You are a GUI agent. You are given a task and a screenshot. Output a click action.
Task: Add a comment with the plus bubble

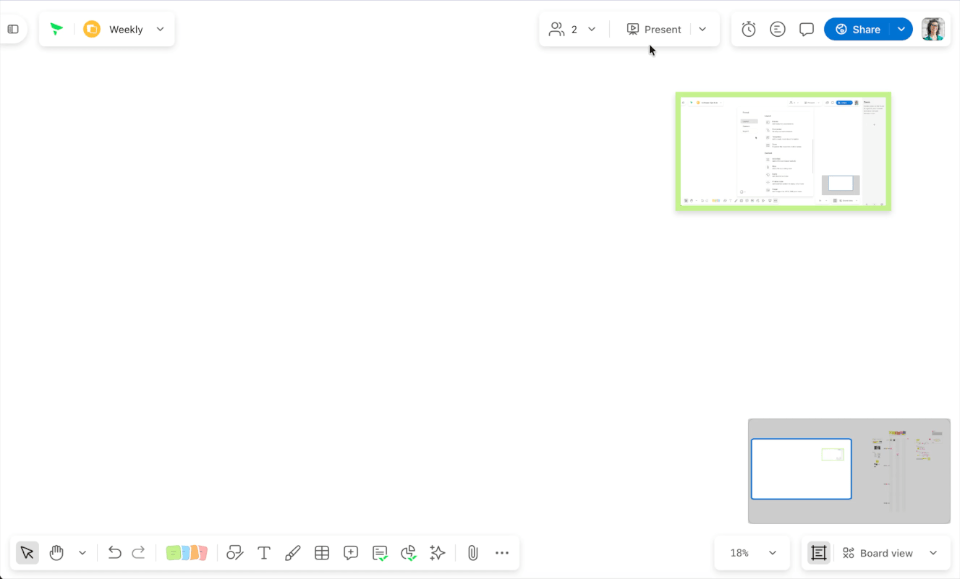click(x=351, y=553)
